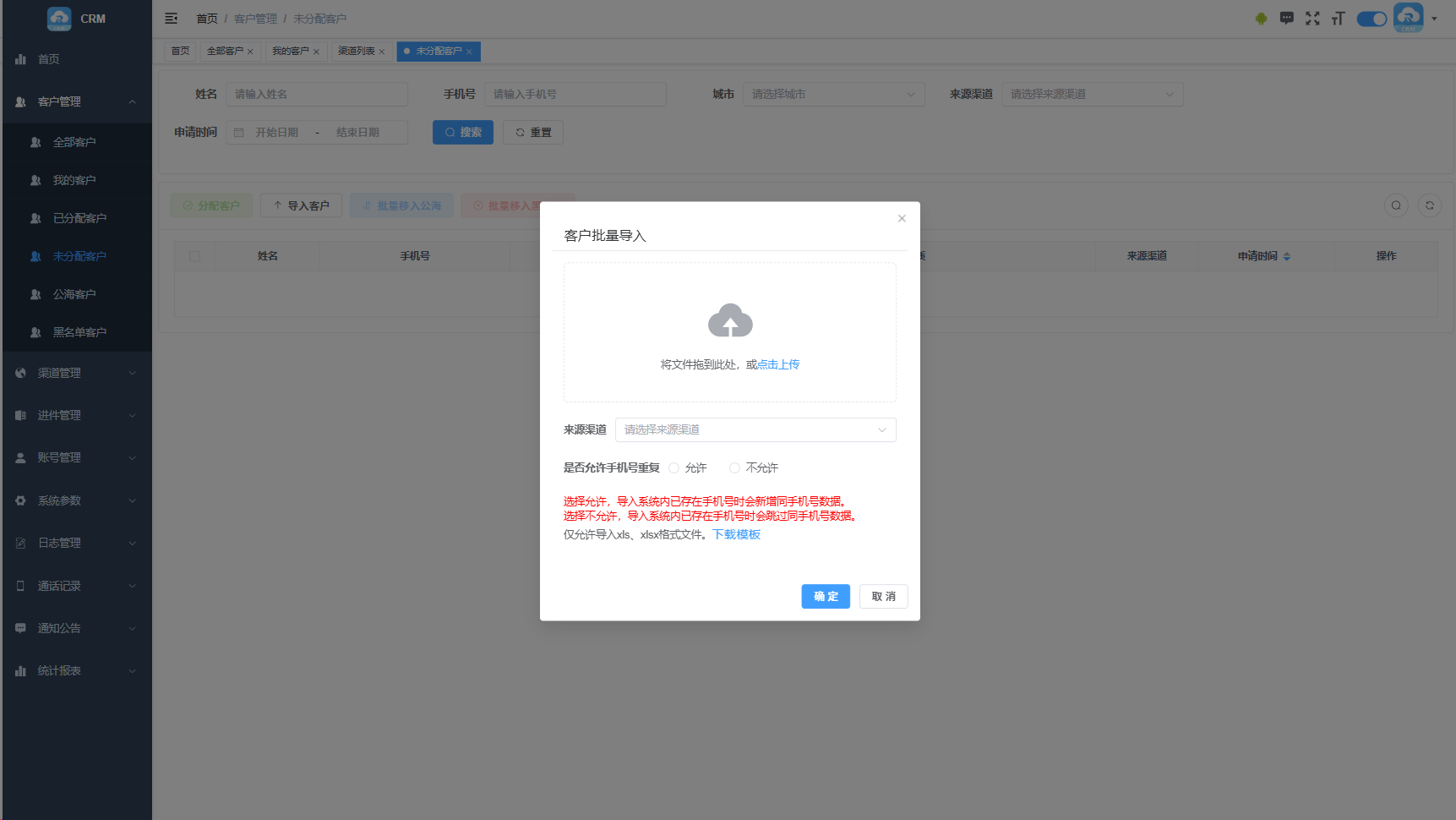Open the 请选择城市 dropdown
This screenshot has height=820, width=1456.
[x=833, y=94]
